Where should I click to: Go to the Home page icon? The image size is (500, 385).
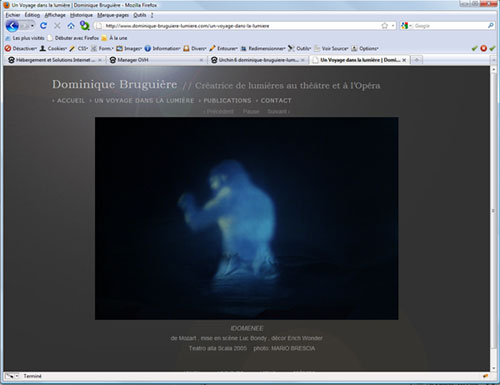[71, 26]
